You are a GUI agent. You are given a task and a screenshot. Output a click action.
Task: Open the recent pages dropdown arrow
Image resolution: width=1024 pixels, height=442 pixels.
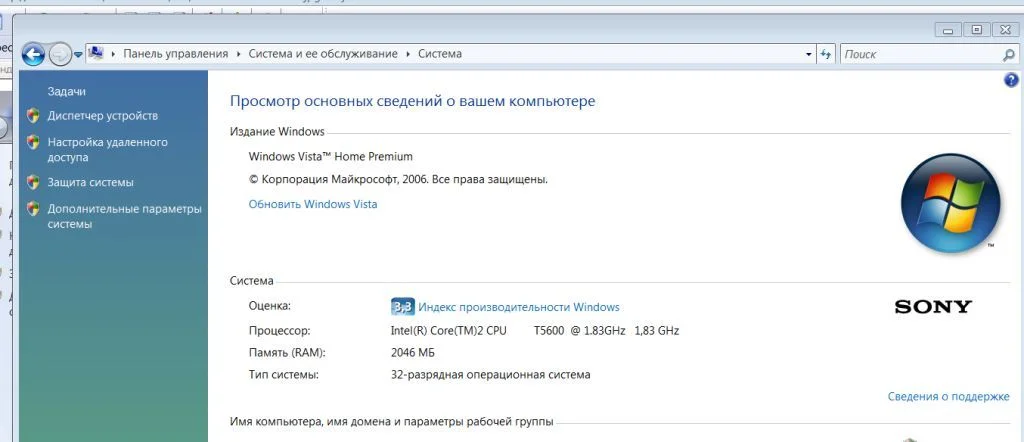point(78,55)
